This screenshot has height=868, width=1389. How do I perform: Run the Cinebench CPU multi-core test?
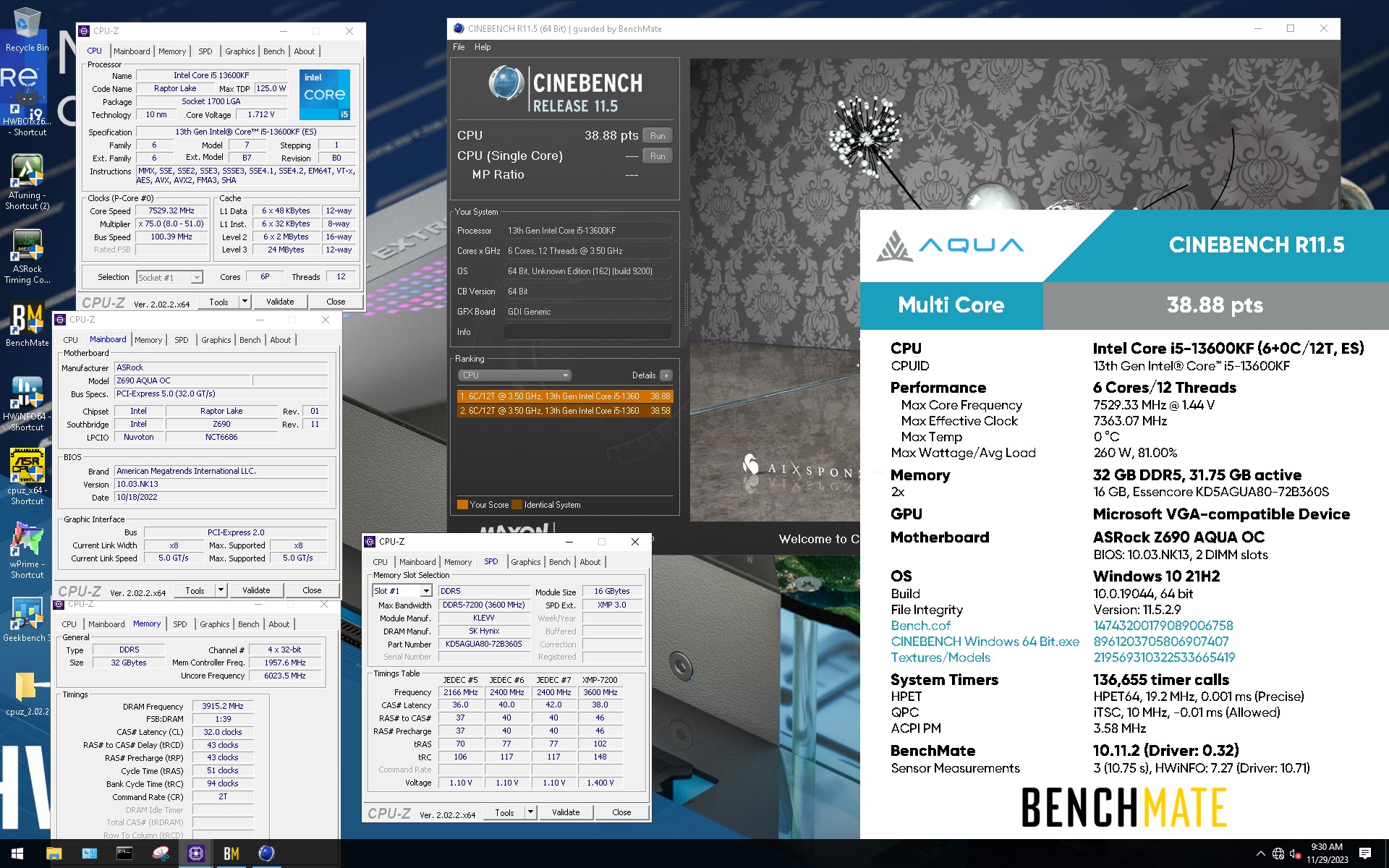[x=658, y=136]
